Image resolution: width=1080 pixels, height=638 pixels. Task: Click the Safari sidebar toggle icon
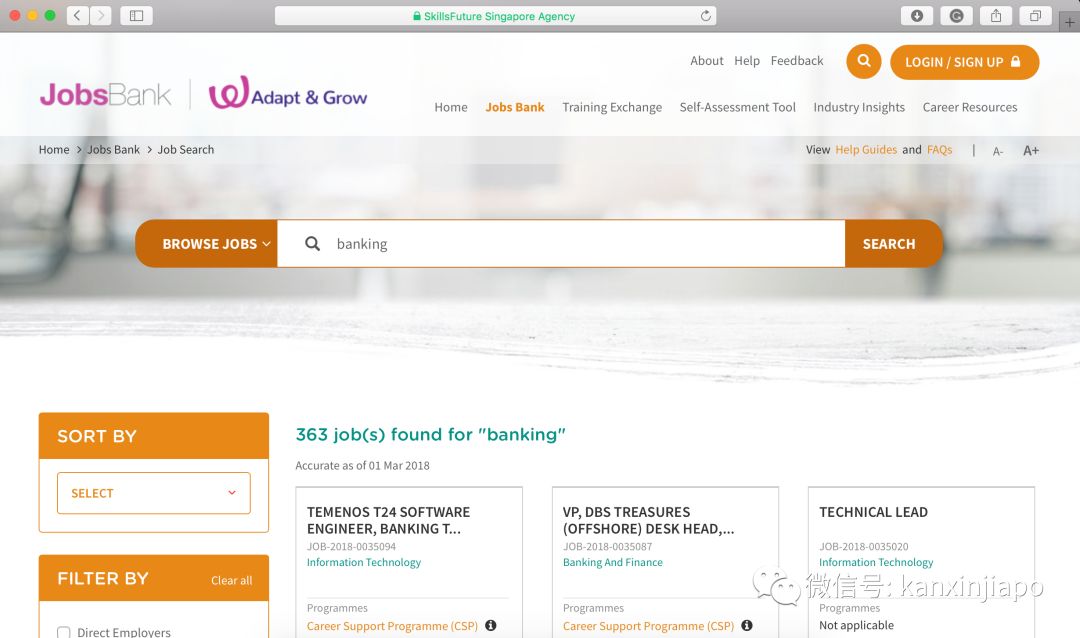136,16
